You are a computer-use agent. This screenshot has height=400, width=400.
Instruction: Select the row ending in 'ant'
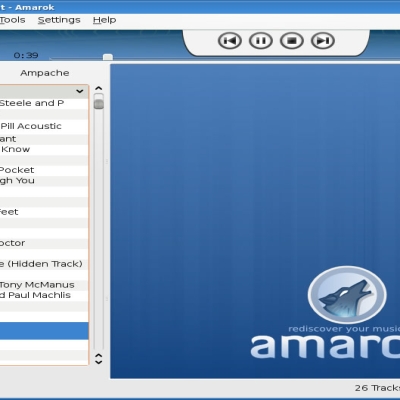[x=44, y=139]
